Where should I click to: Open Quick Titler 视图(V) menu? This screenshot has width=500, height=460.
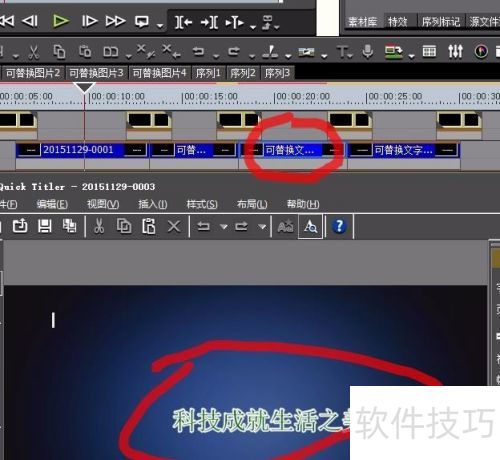(103, 204)
